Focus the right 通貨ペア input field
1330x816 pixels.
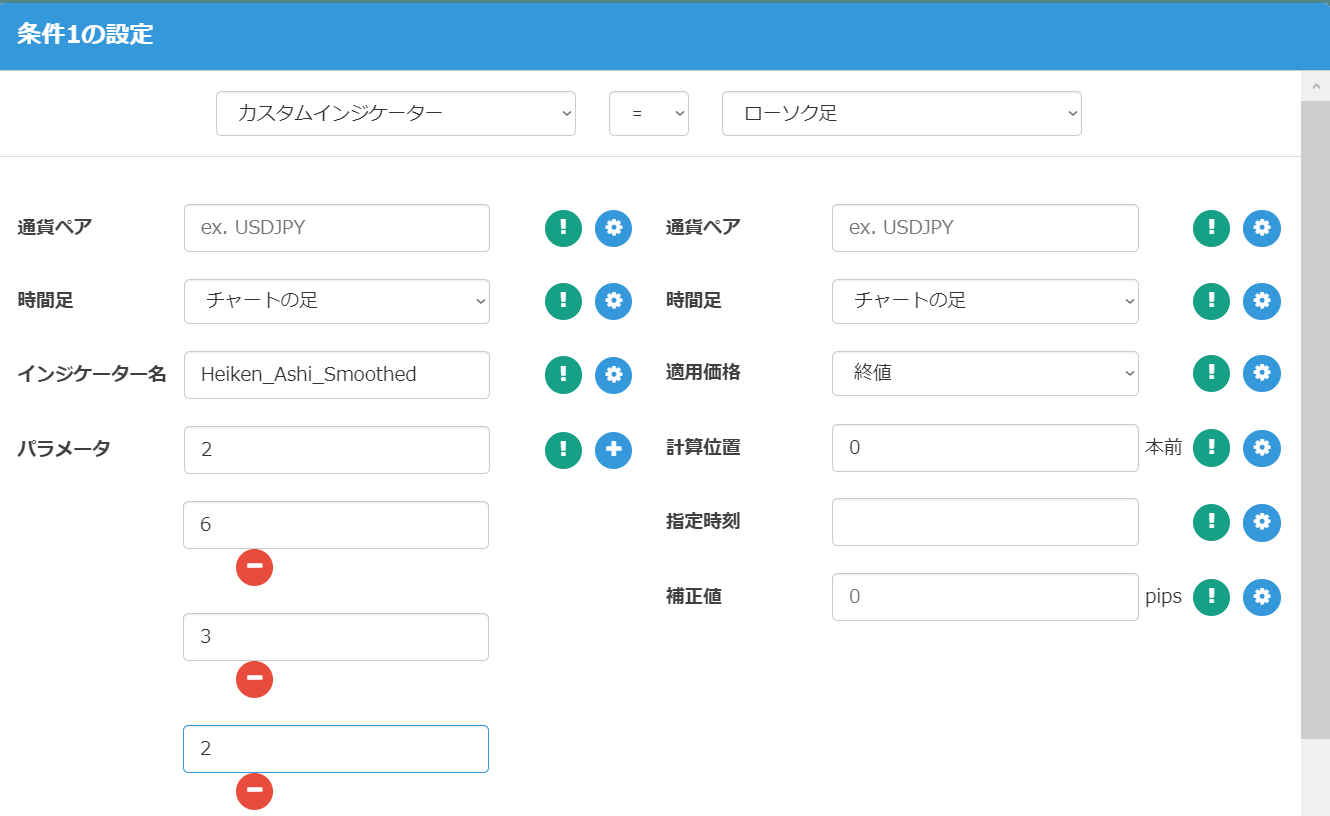click(985, 228)
